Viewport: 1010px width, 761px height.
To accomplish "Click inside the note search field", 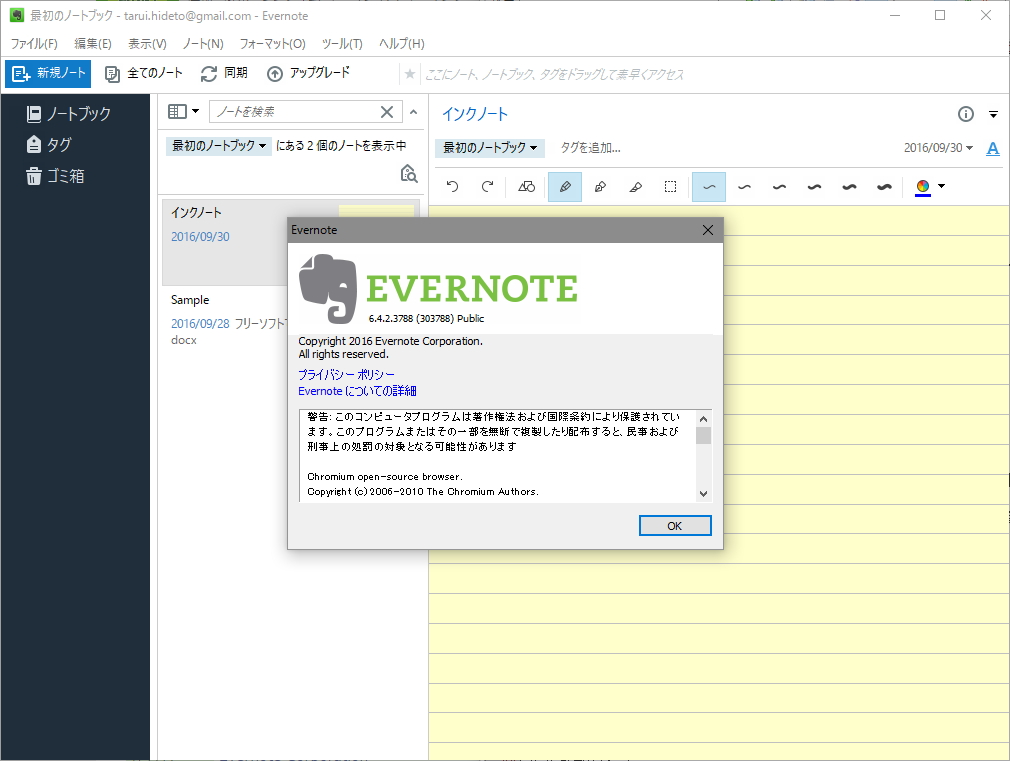I will [x=290, y=111].
